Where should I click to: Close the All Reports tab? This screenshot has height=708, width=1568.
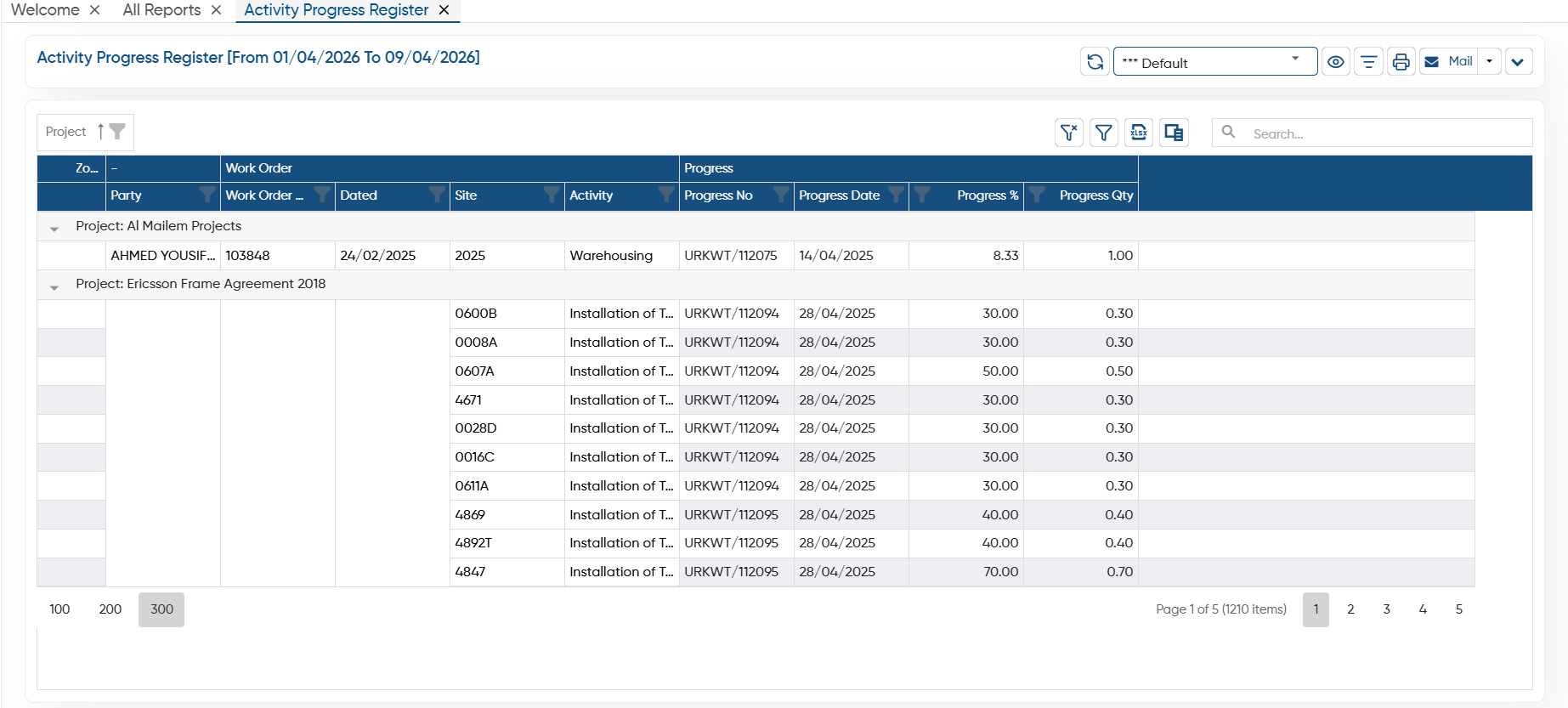pyautogui.click(x=216, y=10)
